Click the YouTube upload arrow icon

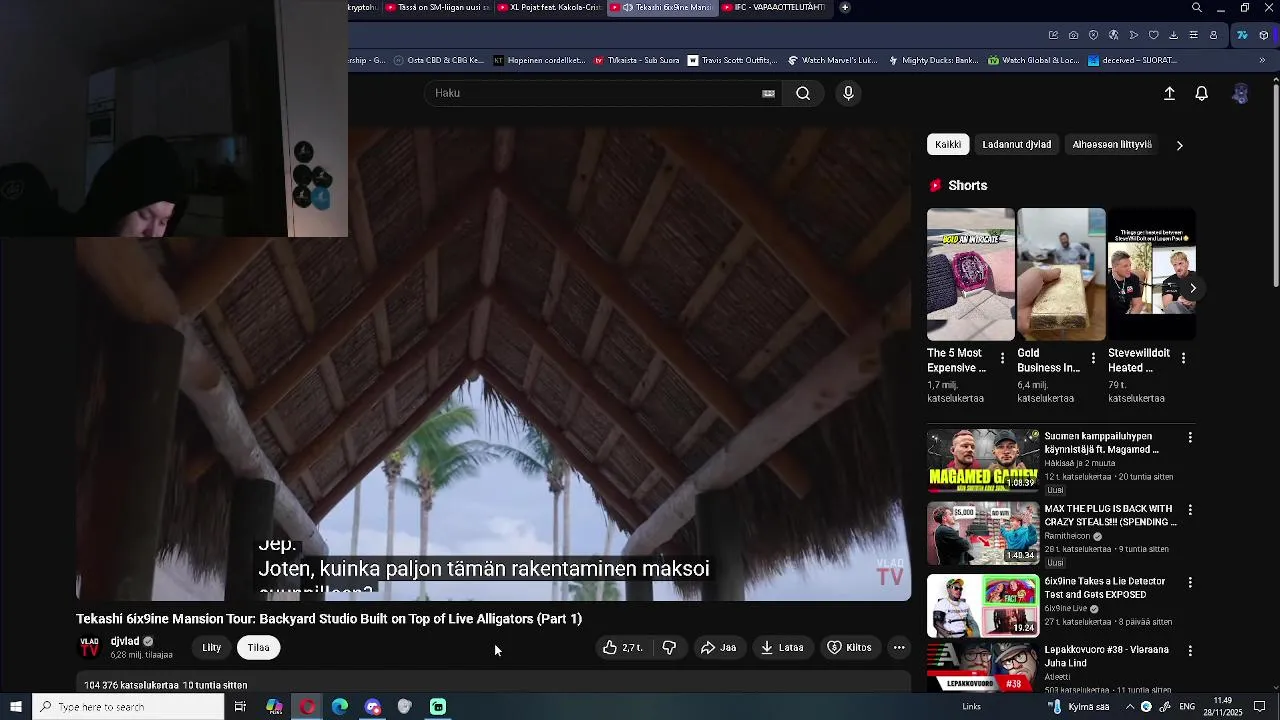(1169, 93)
